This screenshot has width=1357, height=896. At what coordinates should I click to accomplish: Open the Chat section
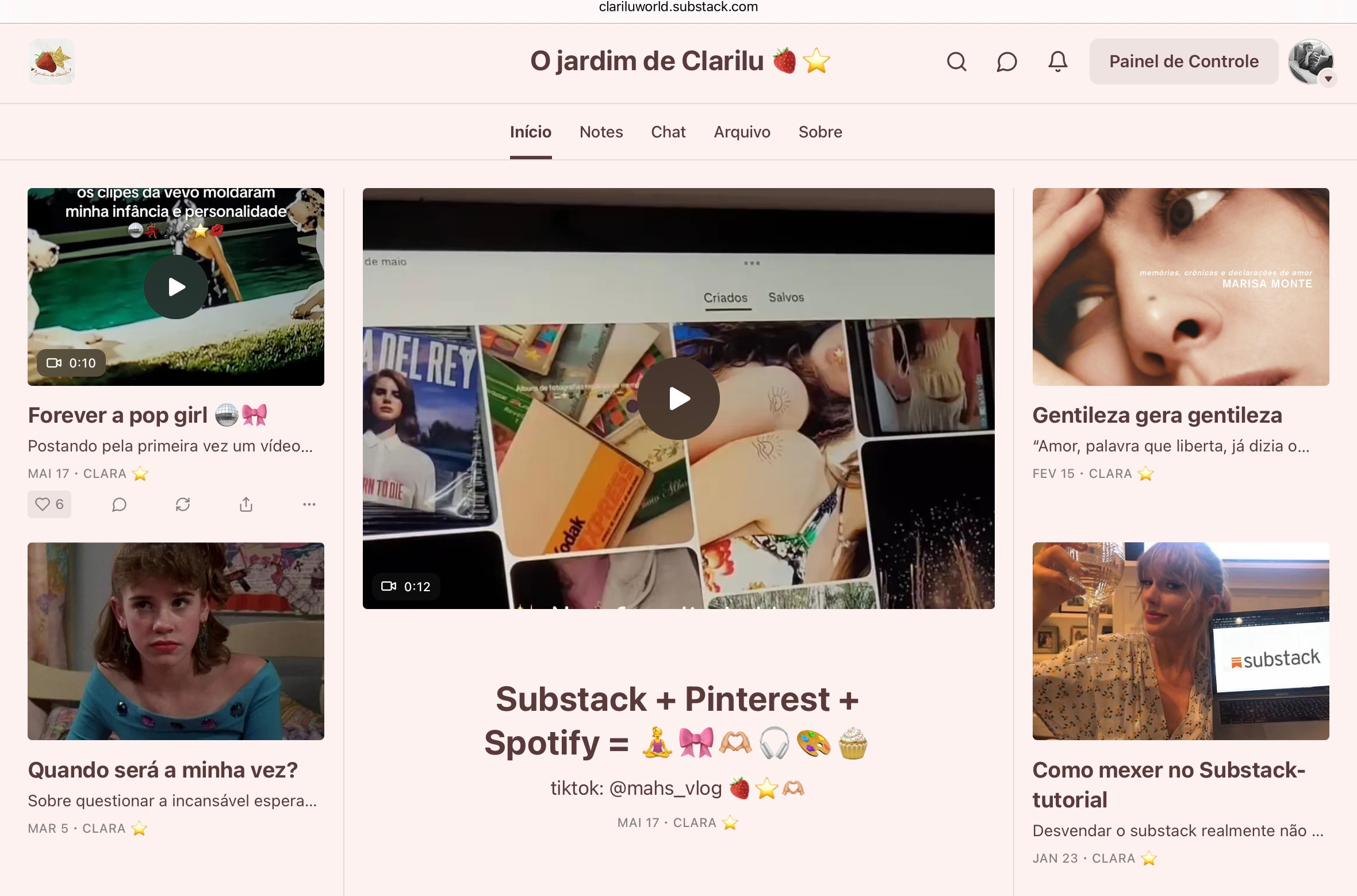click(668, 132)
